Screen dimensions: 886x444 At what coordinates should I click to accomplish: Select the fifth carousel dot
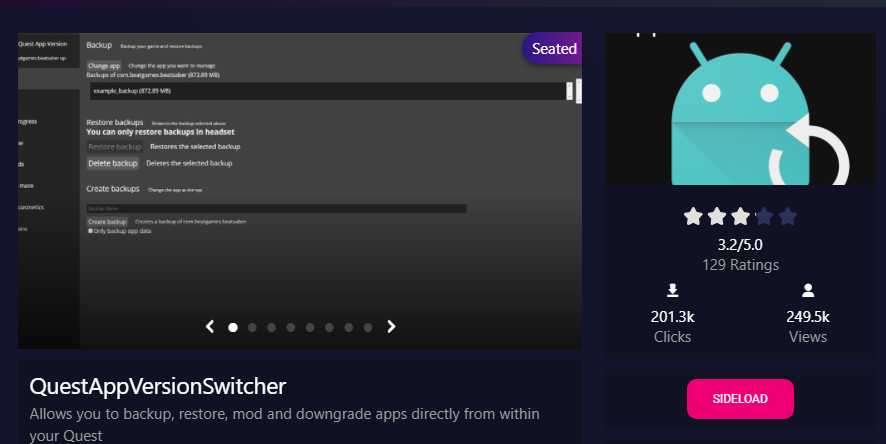[310, 327]
